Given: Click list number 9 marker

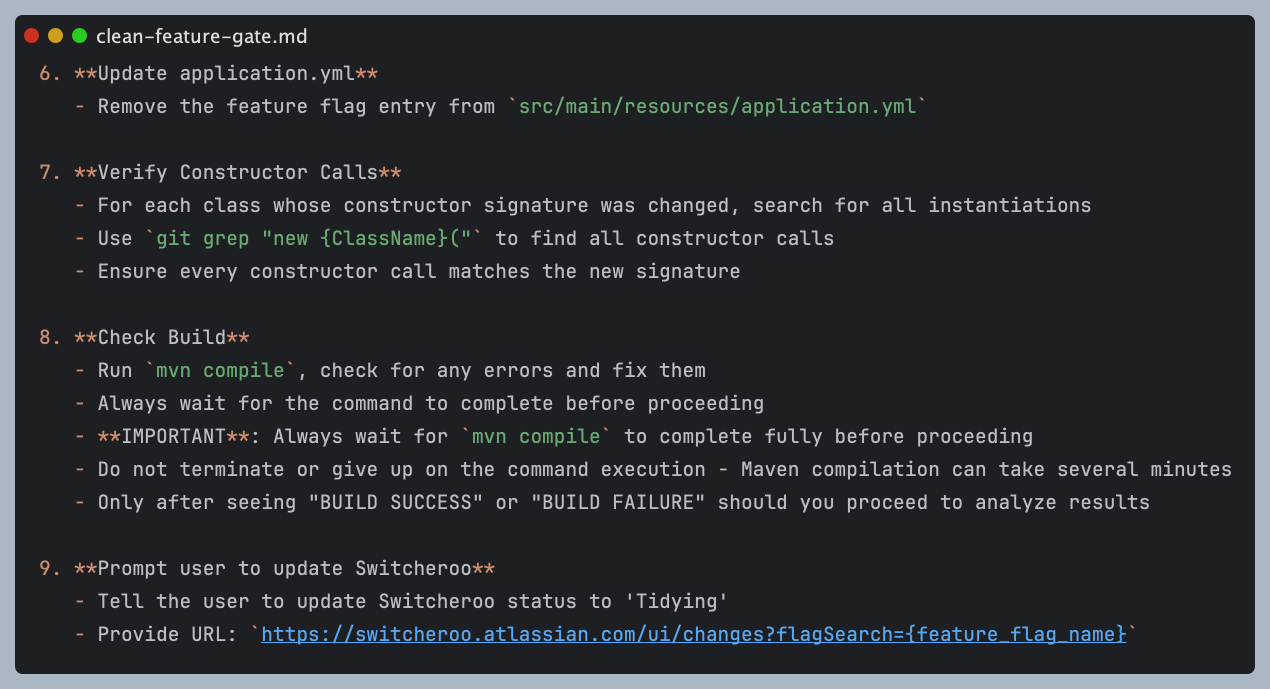Looking at the screenshot, I should coord(50,569).
